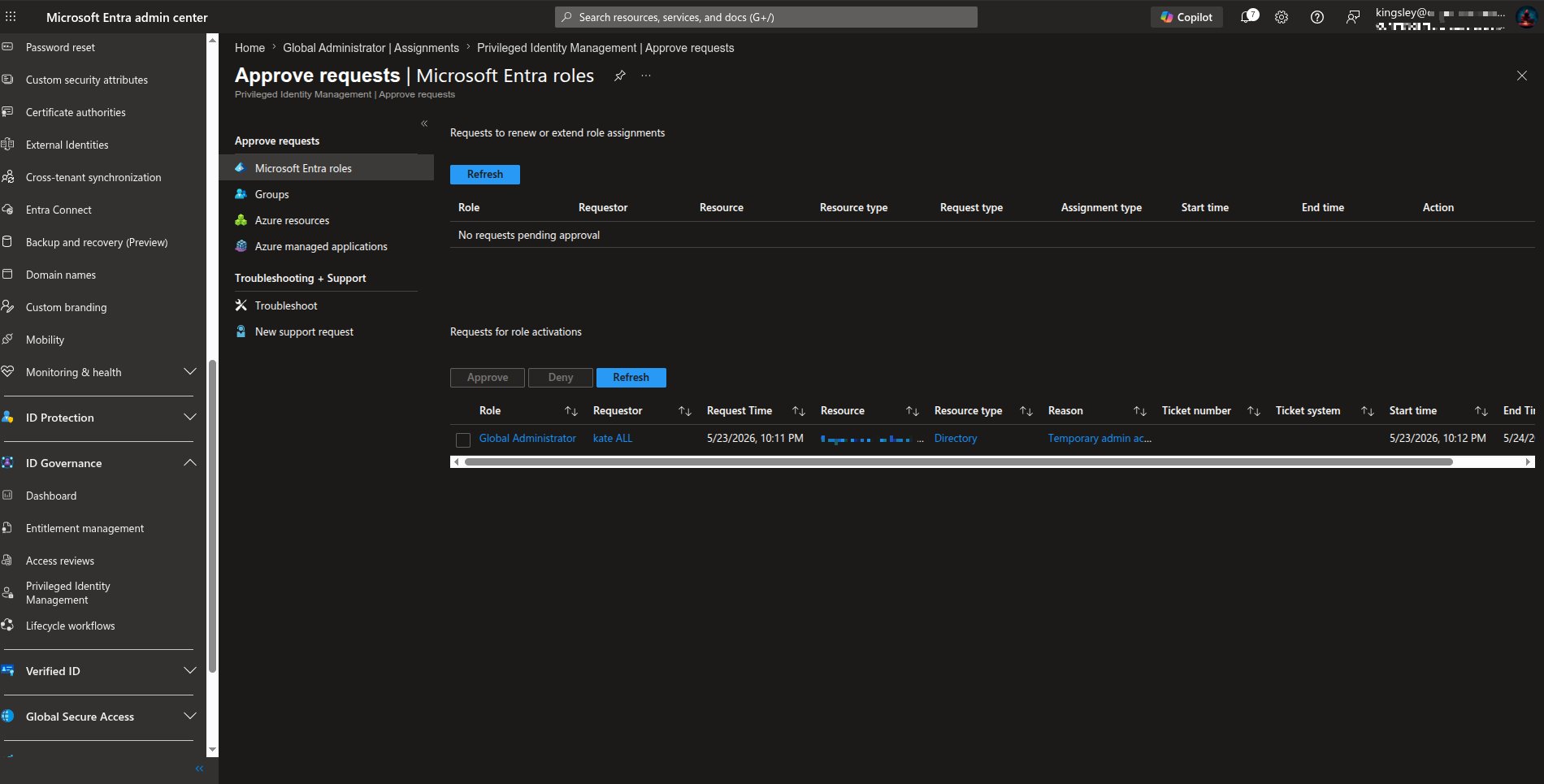Sort by Request Time column arrows
The width and height of the screenshot is (1544, 784).
pyautogui.click(x=799, y=411)
